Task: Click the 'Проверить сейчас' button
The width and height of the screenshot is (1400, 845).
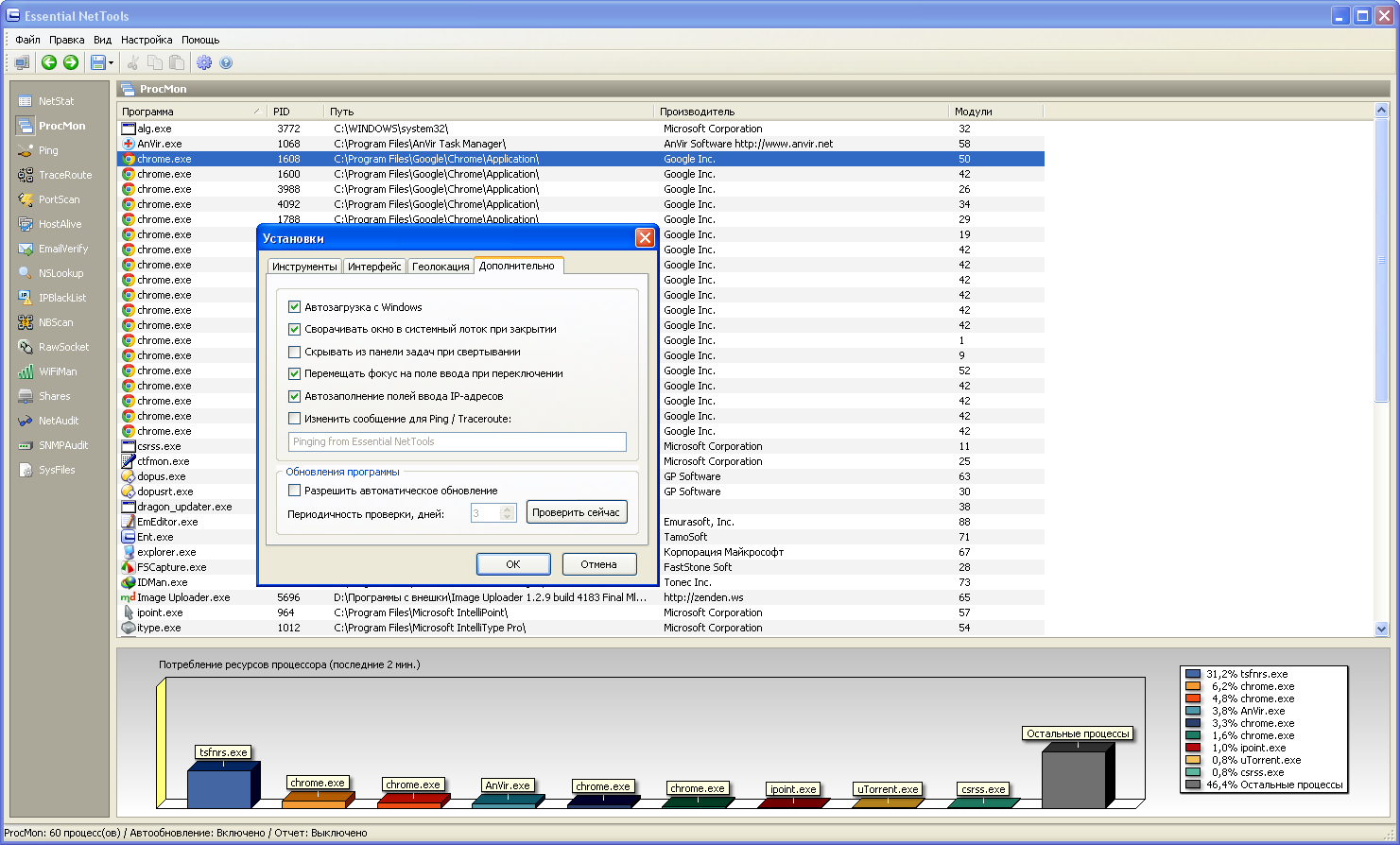Action: pyautogui.click(x=576, y=512)
